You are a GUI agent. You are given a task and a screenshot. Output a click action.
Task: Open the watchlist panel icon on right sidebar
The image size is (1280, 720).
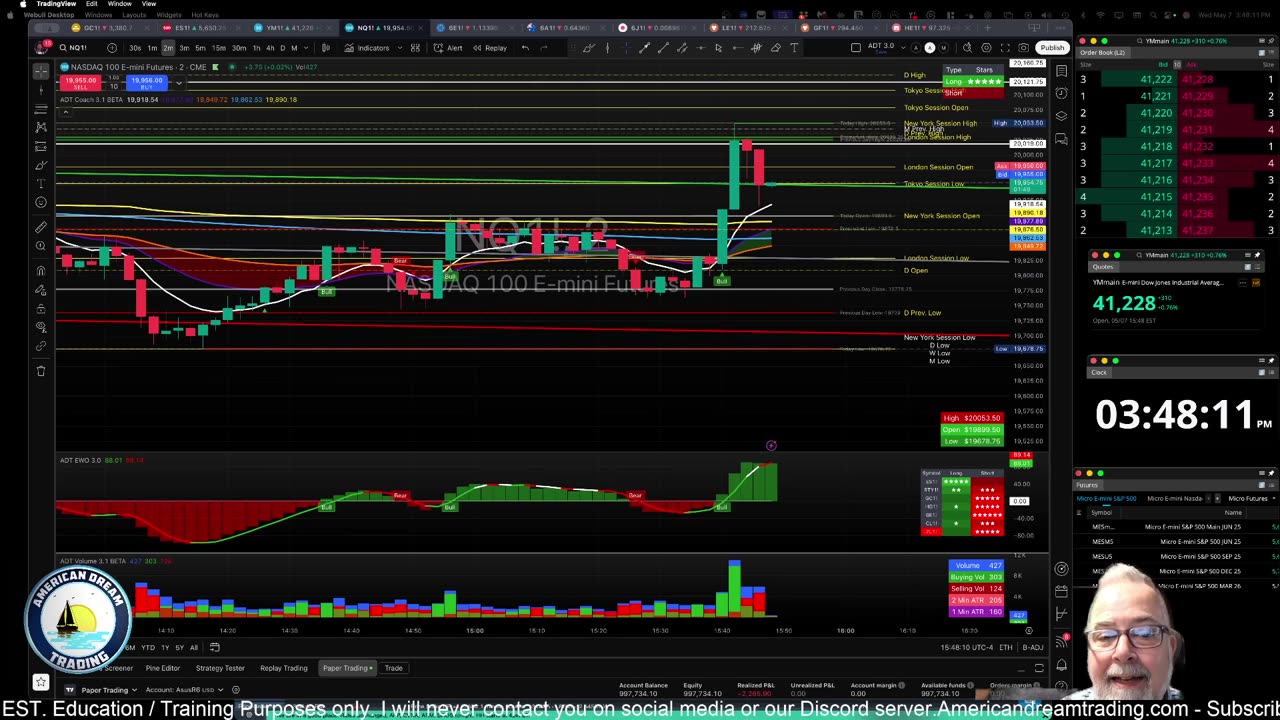[x=1061, y=71]
